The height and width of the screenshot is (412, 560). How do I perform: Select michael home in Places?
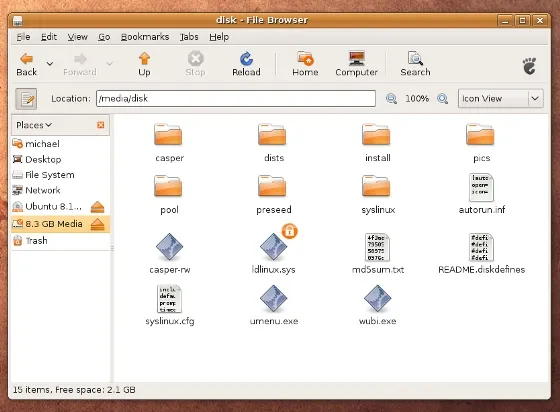(60, 144)
